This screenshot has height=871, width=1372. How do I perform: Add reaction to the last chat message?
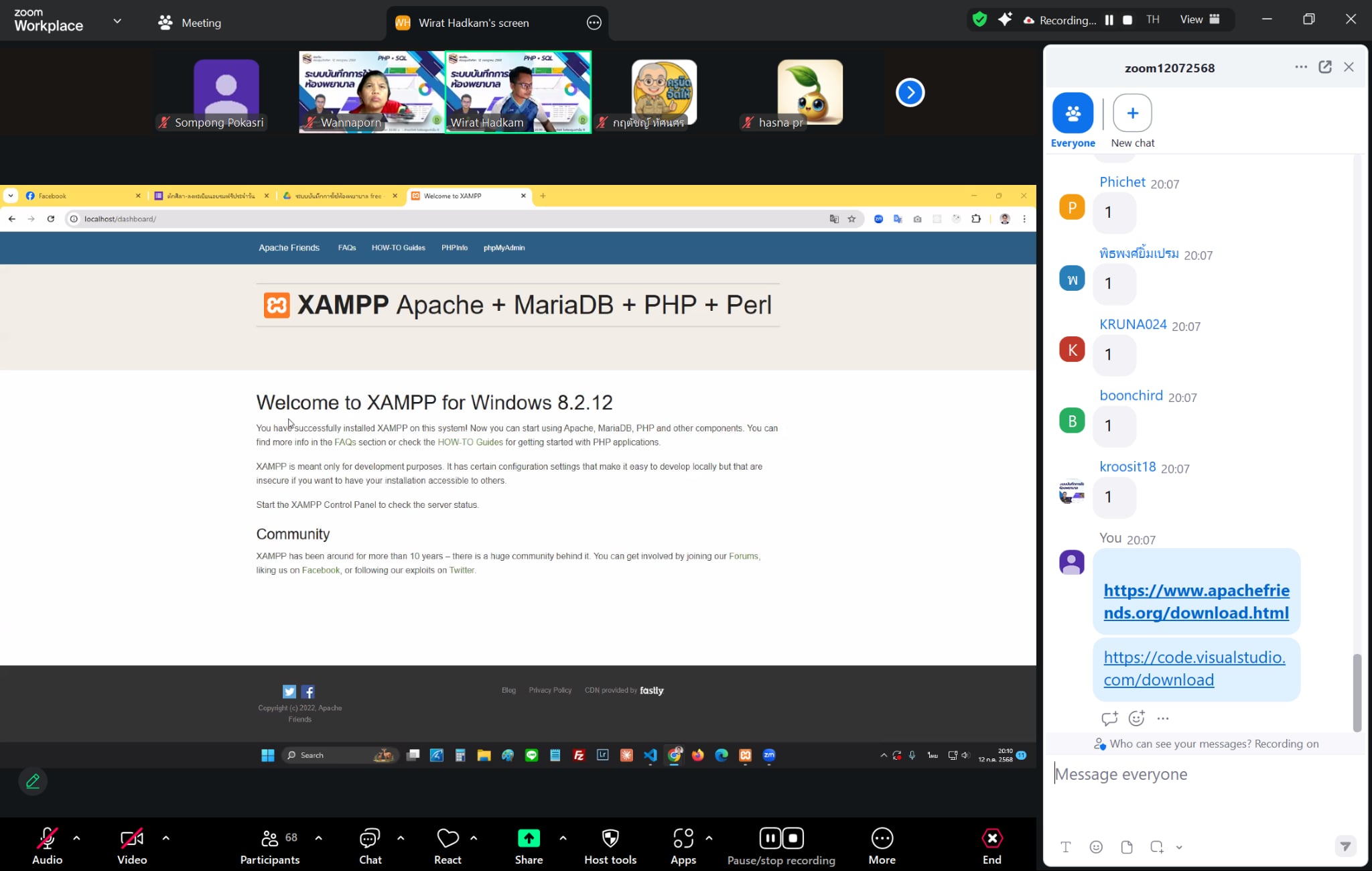[x=1136, y=718]
